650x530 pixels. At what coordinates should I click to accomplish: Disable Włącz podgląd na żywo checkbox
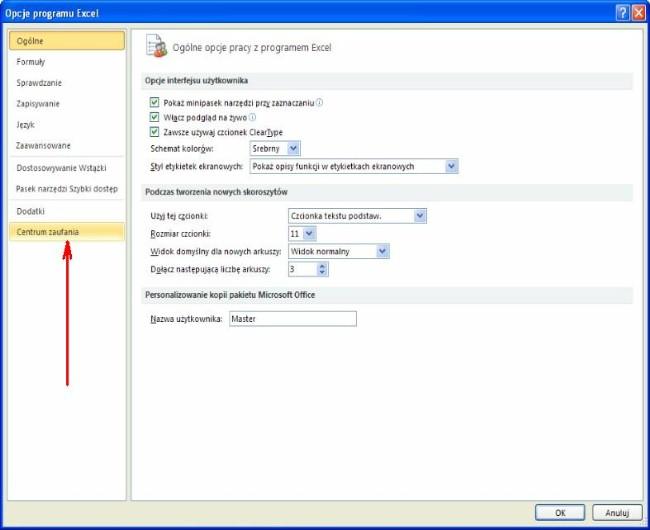click(x=154, y=117)
